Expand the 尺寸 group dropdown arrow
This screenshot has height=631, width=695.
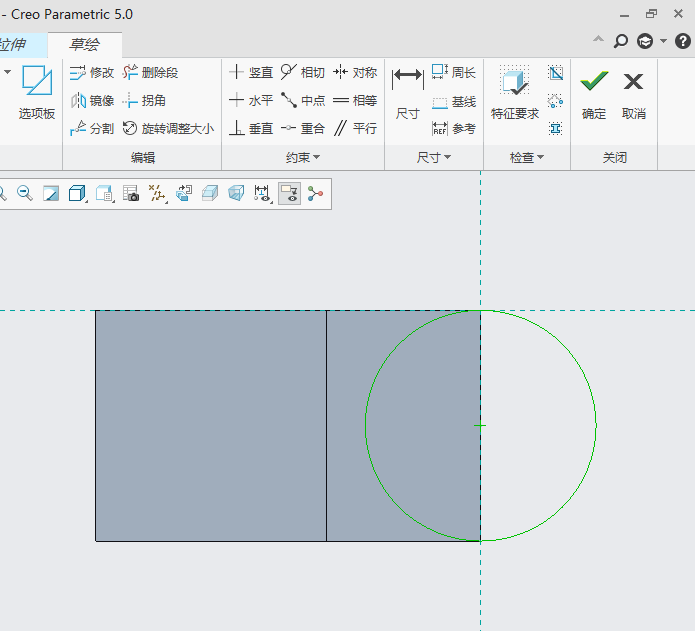coord(434,158)
